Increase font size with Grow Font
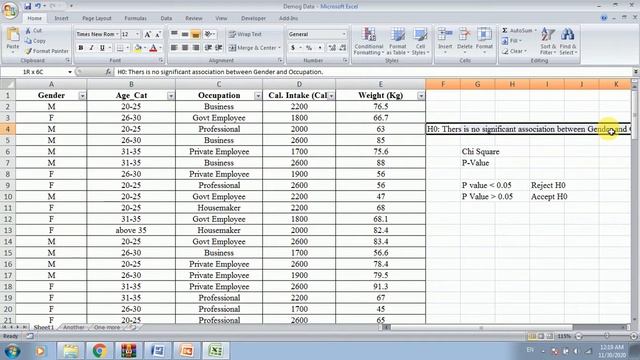 (148, 34)
